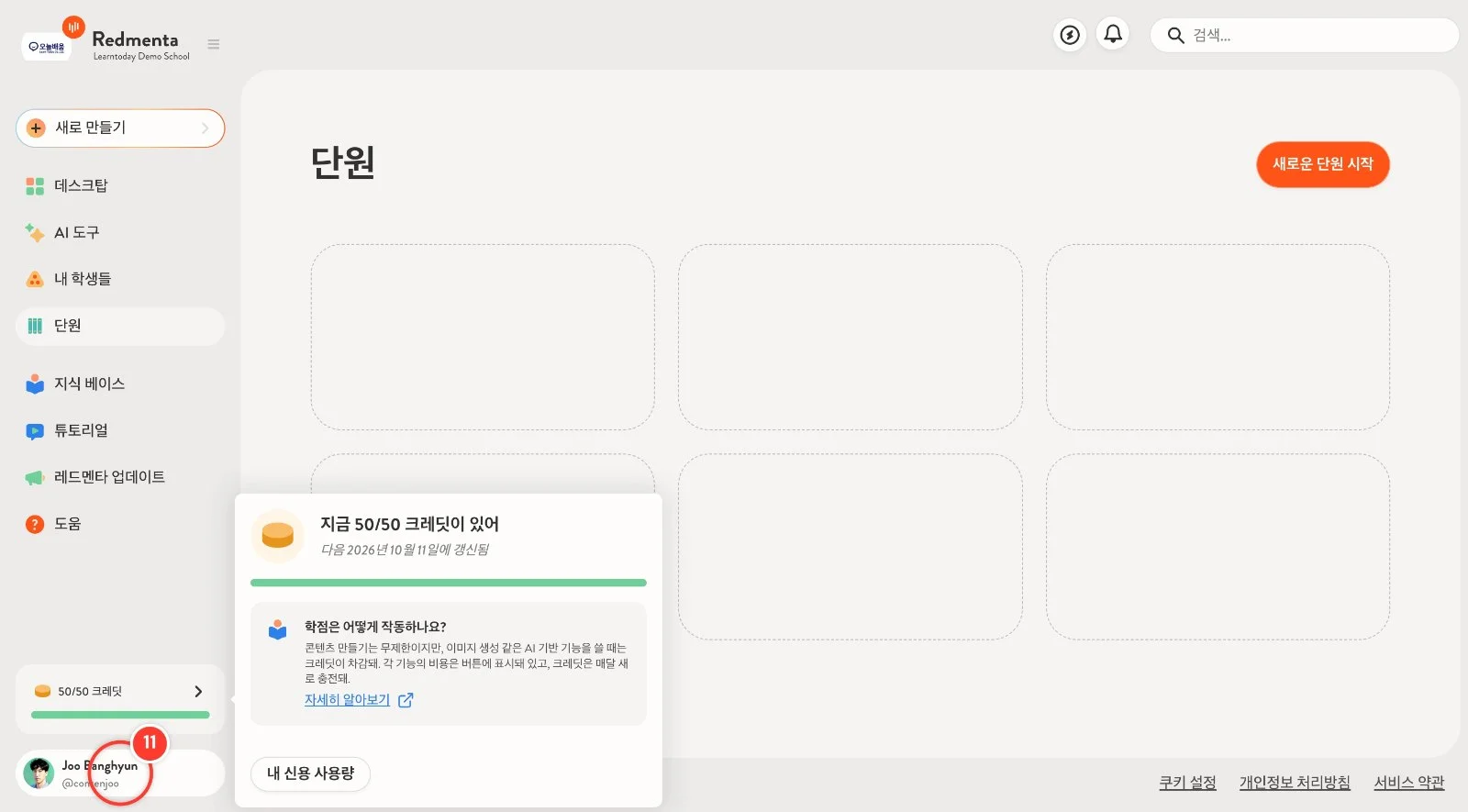This screenshot has width=1468, height=812.
Task: Click the popup credit progress bar
Action: (x=449, y=583)
